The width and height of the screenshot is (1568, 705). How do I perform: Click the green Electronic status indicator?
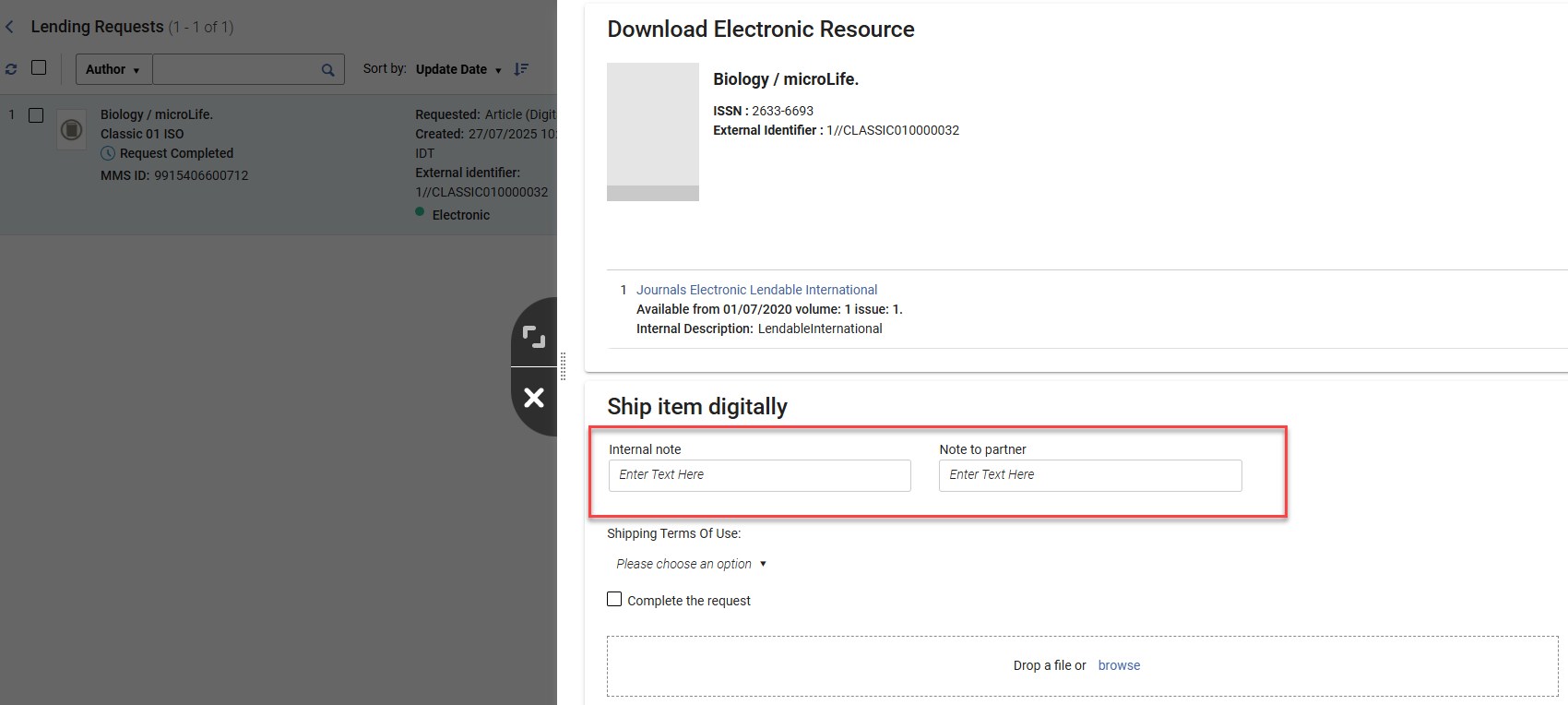[x=420, y=212]
